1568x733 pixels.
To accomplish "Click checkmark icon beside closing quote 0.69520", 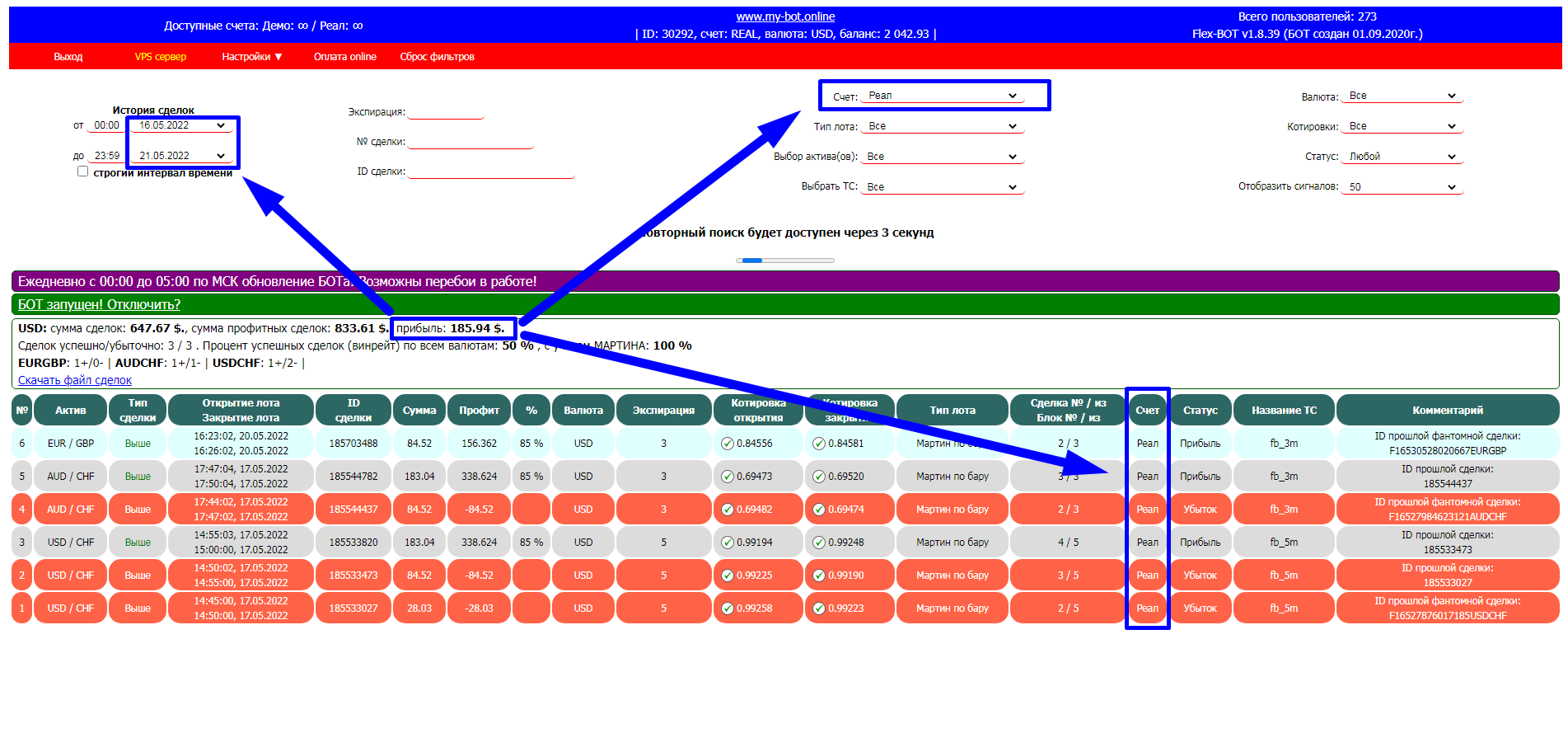I will click(819, 477).
